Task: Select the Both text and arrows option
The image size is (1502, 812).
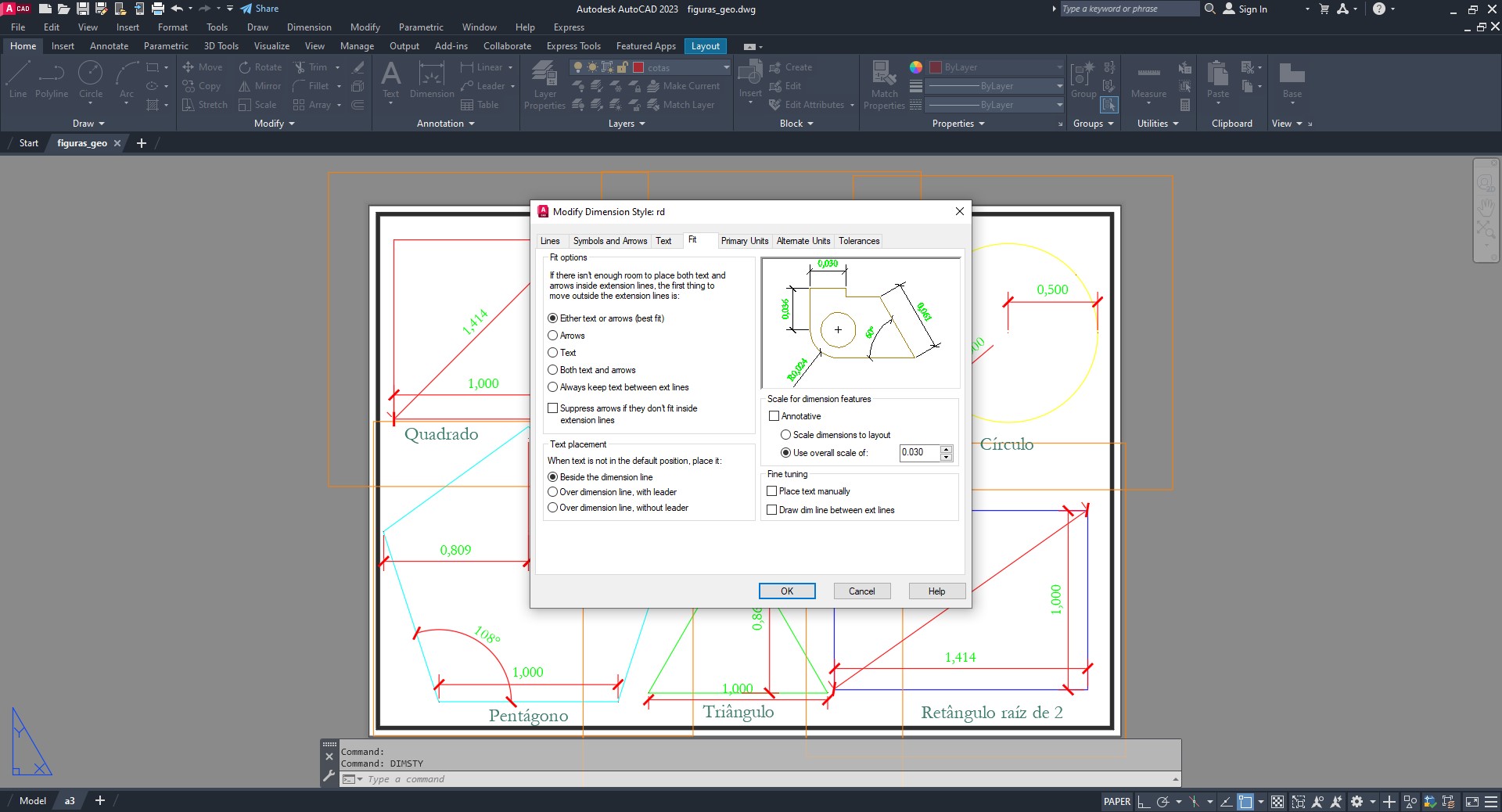Action: [553, 370]
